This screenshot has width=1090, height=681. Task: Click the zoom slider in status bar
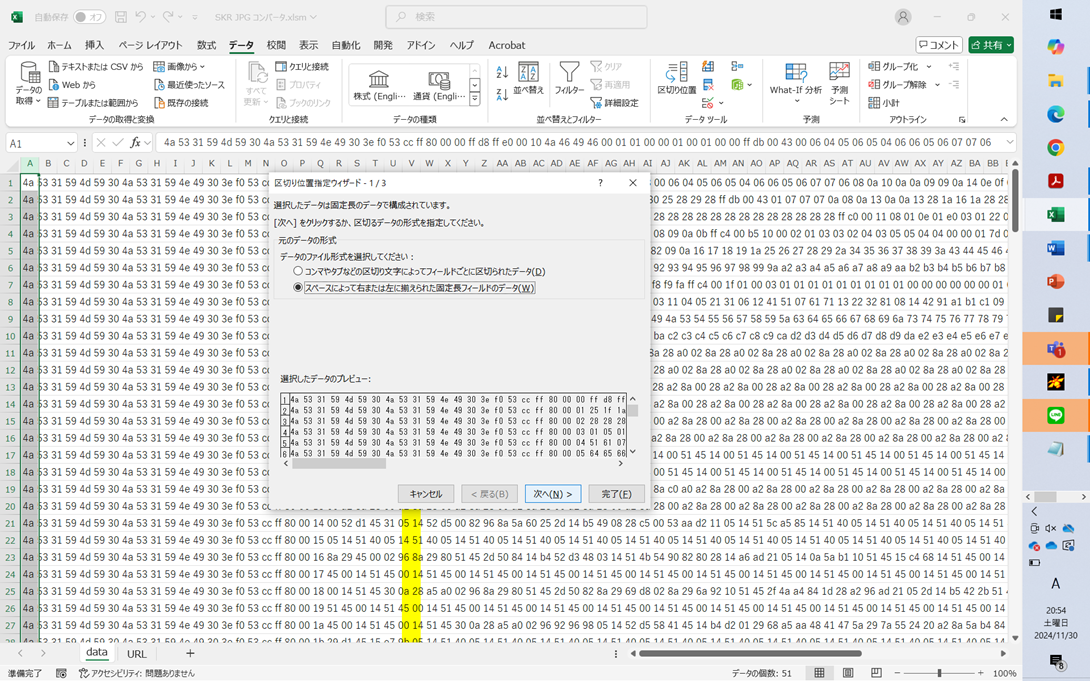(x=939, y=673)
